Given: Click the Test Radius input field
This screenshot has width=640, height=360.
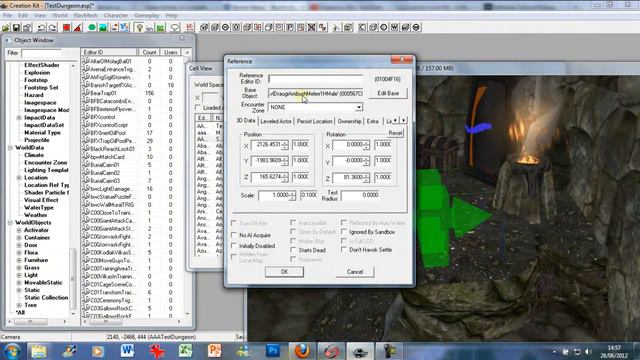Looking at the screenshot, I should tap(361, 196).
